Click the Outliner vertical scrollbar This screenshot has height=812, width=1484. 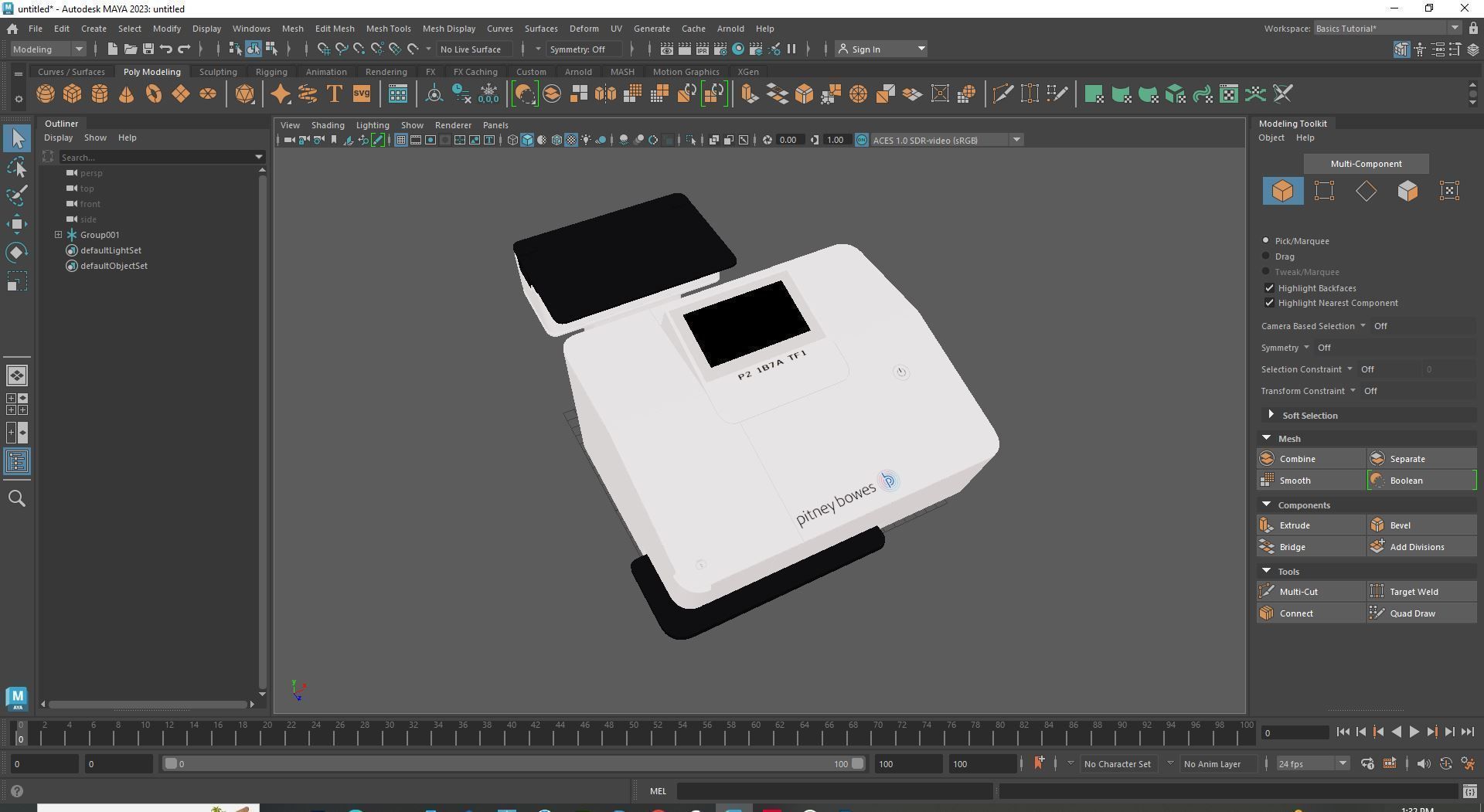tap(263, 433)
